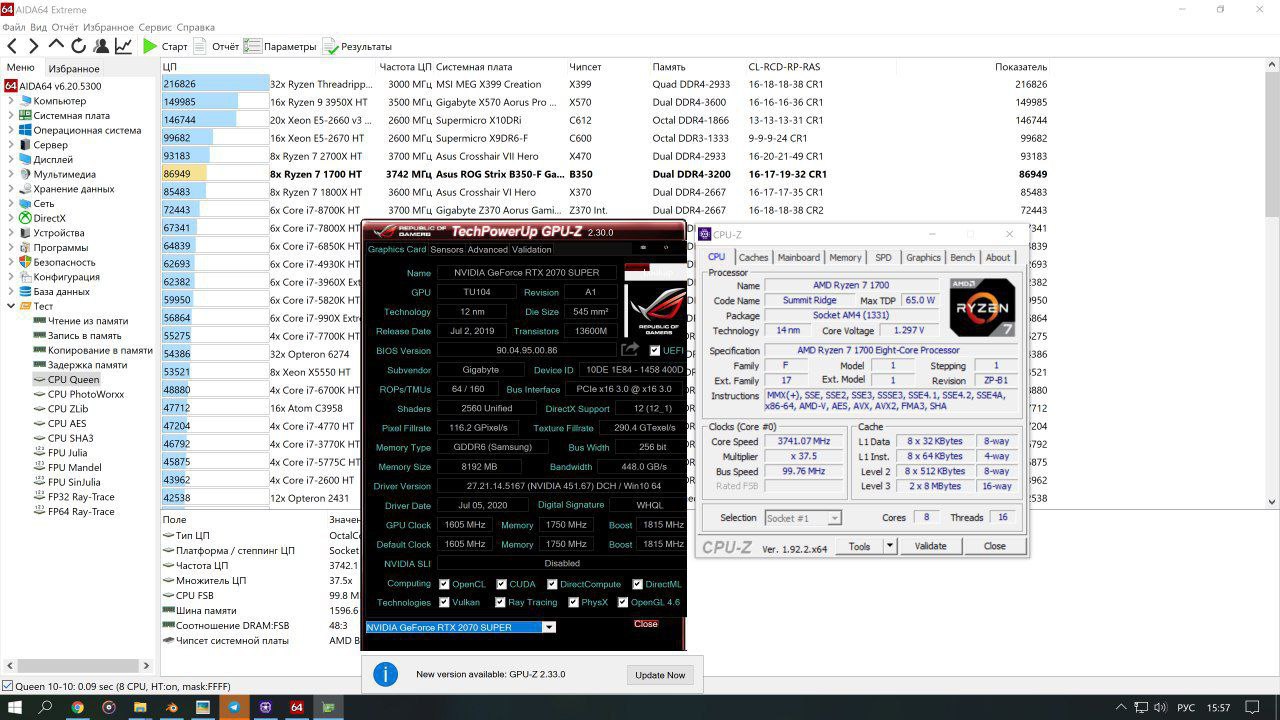Toggle the Vulkan checkbox in GPU-Z
This screenshot has width=1280, height=720.
(444, 602)
